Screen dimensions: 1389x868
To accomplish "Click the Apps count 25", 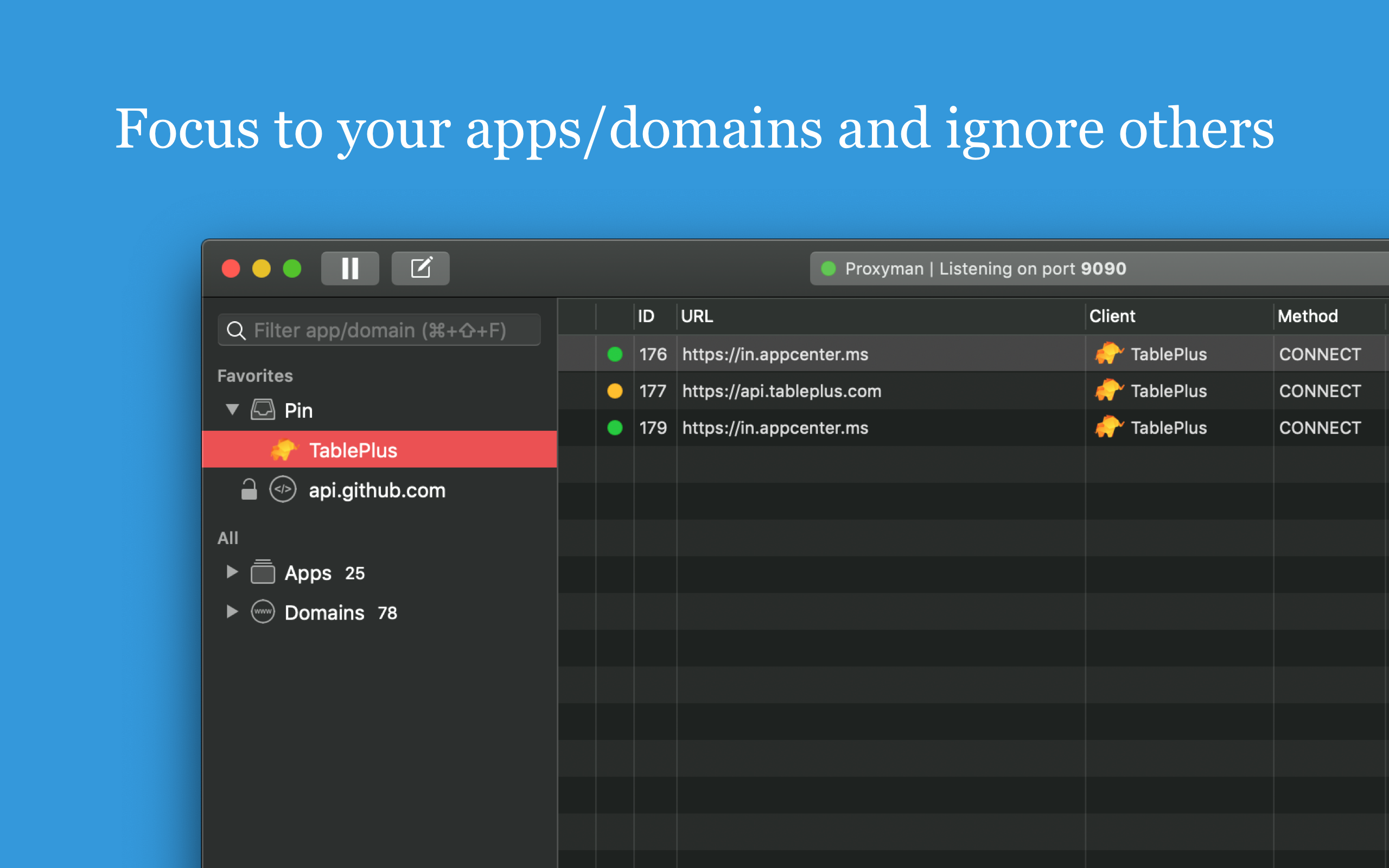I will click(x=355, y=573).
